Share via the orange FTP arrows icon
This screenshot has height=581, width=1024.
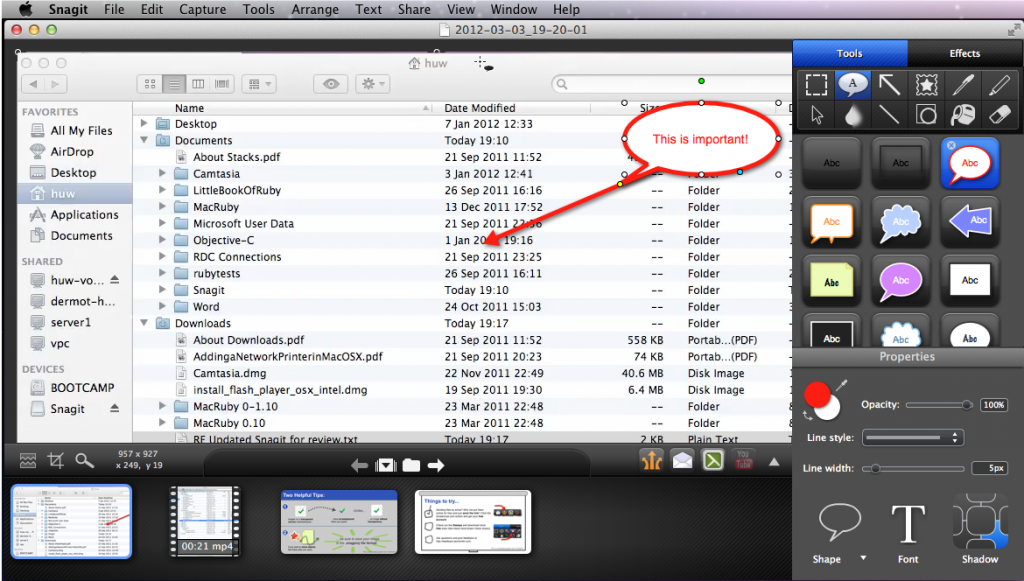click(651, 460)
